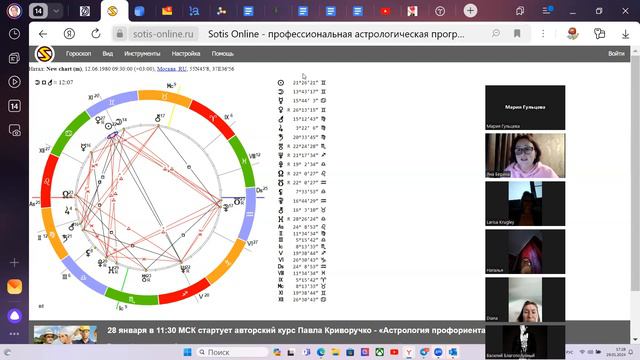Open the sidebar screenshot camera icon
The width and height of the screenshot is (640, 360).
pos(14,130)
